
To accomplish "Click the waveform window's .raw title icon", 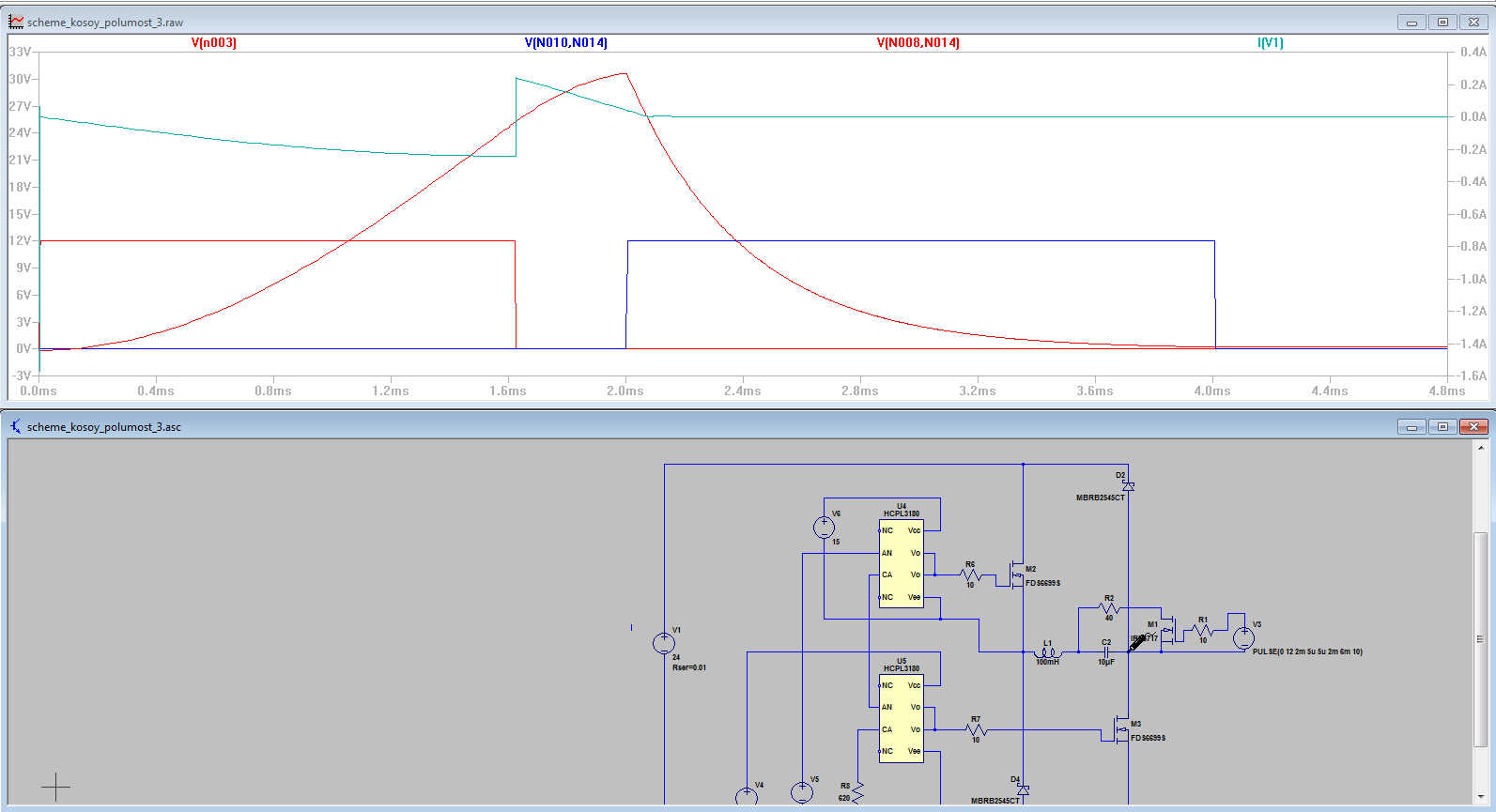I will pyautogui.click(x=16, y=22).
